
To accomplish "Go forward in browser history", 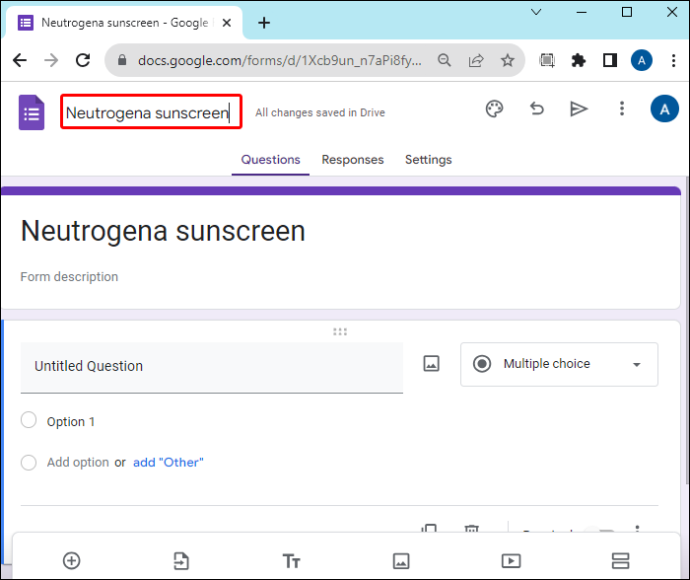I will pos(51,60).
